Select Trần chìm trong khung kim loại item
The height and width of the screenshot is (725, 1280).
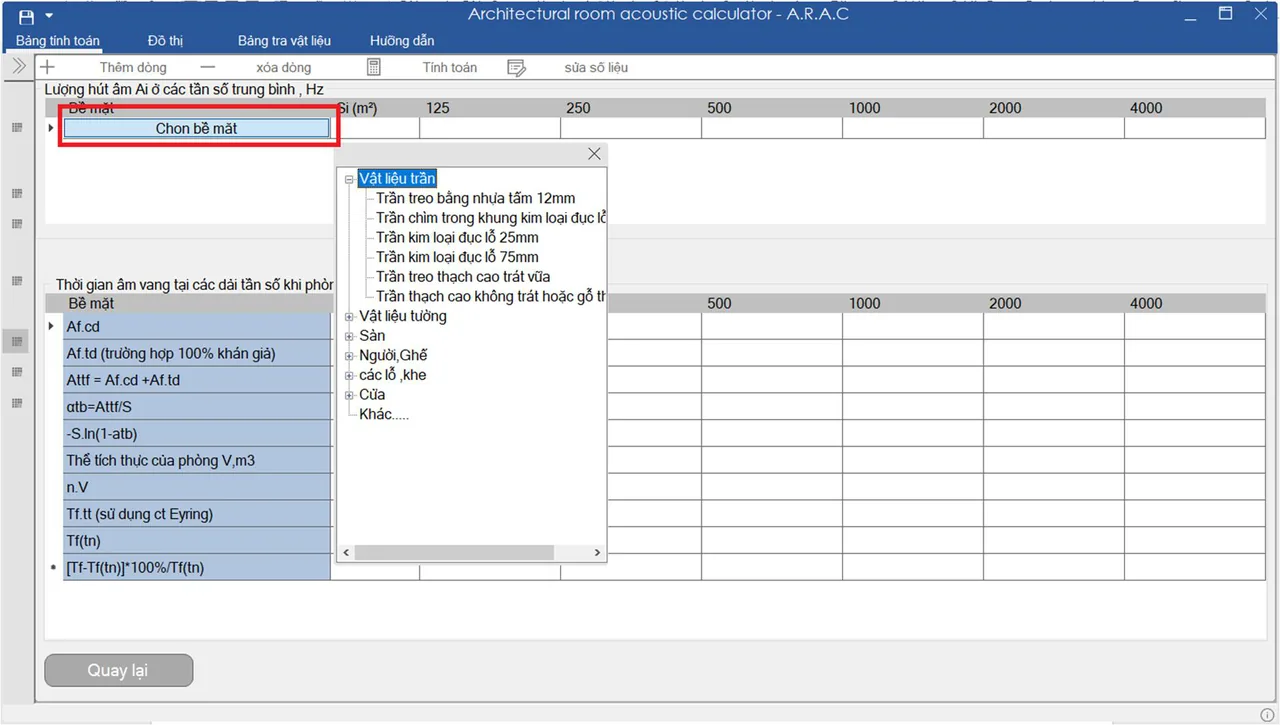[x=491, y=218]
